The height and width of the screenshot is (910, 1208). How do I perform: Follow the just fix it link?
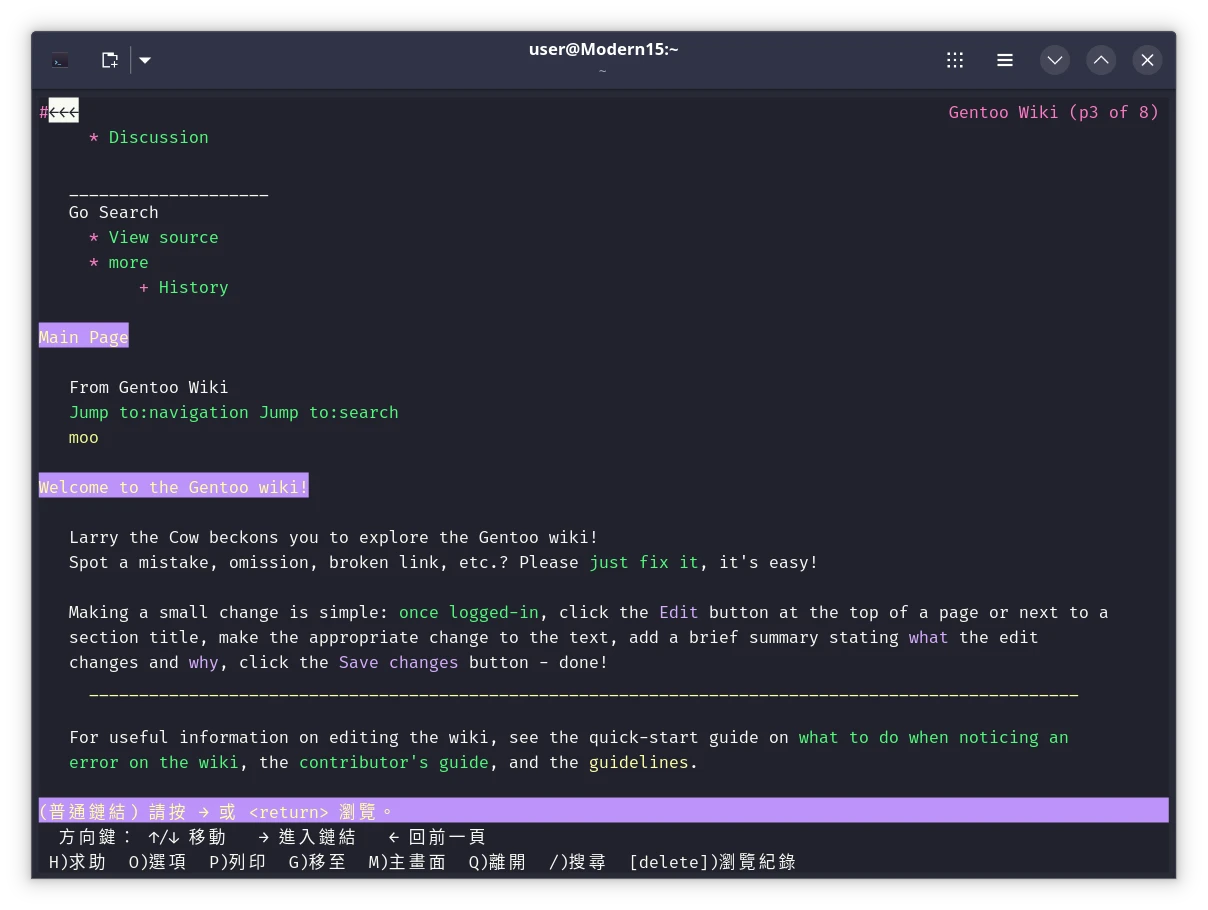pos(643,562)
